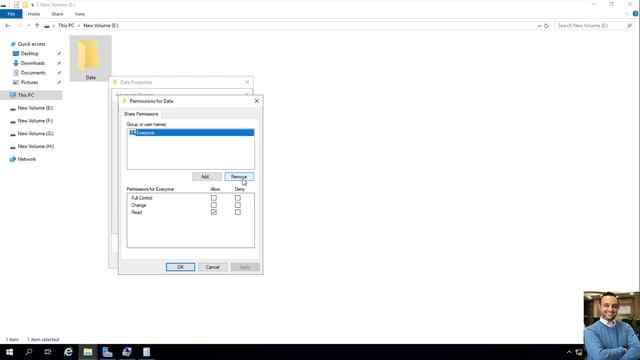The width and height of the screenshot is (640, 360).
Task: Open the View ribbon tab
Action: pos(80,14)
